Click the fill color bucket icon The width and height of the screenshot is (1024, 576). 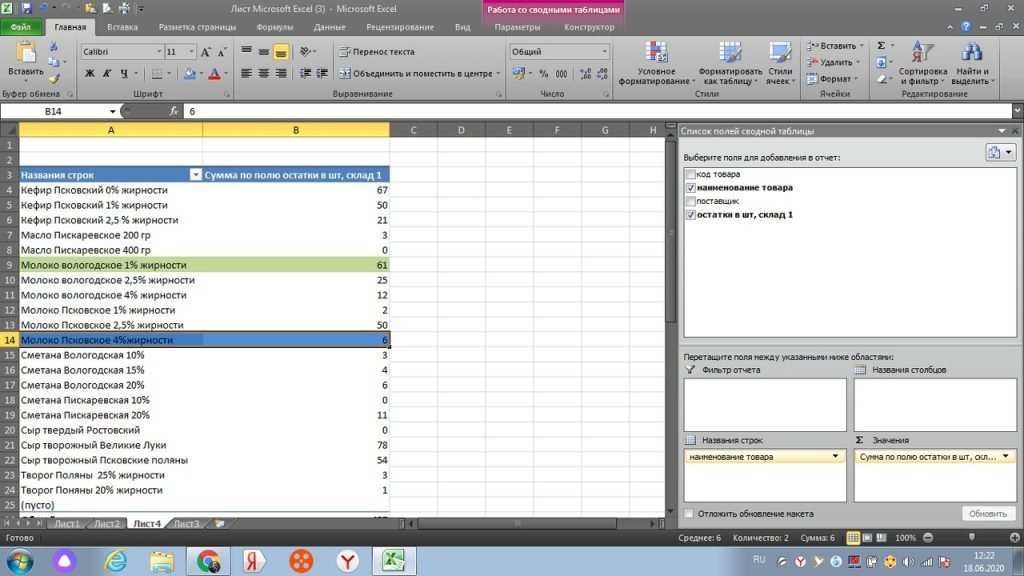click(x=189, y=74)
